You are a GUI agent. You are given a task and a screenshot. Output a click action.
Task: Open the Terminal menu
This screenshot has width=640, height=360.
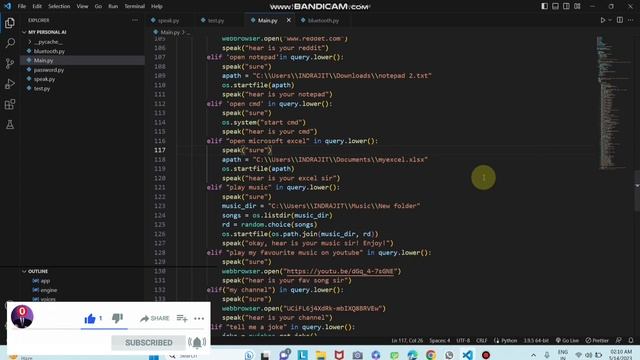(134, 6)
